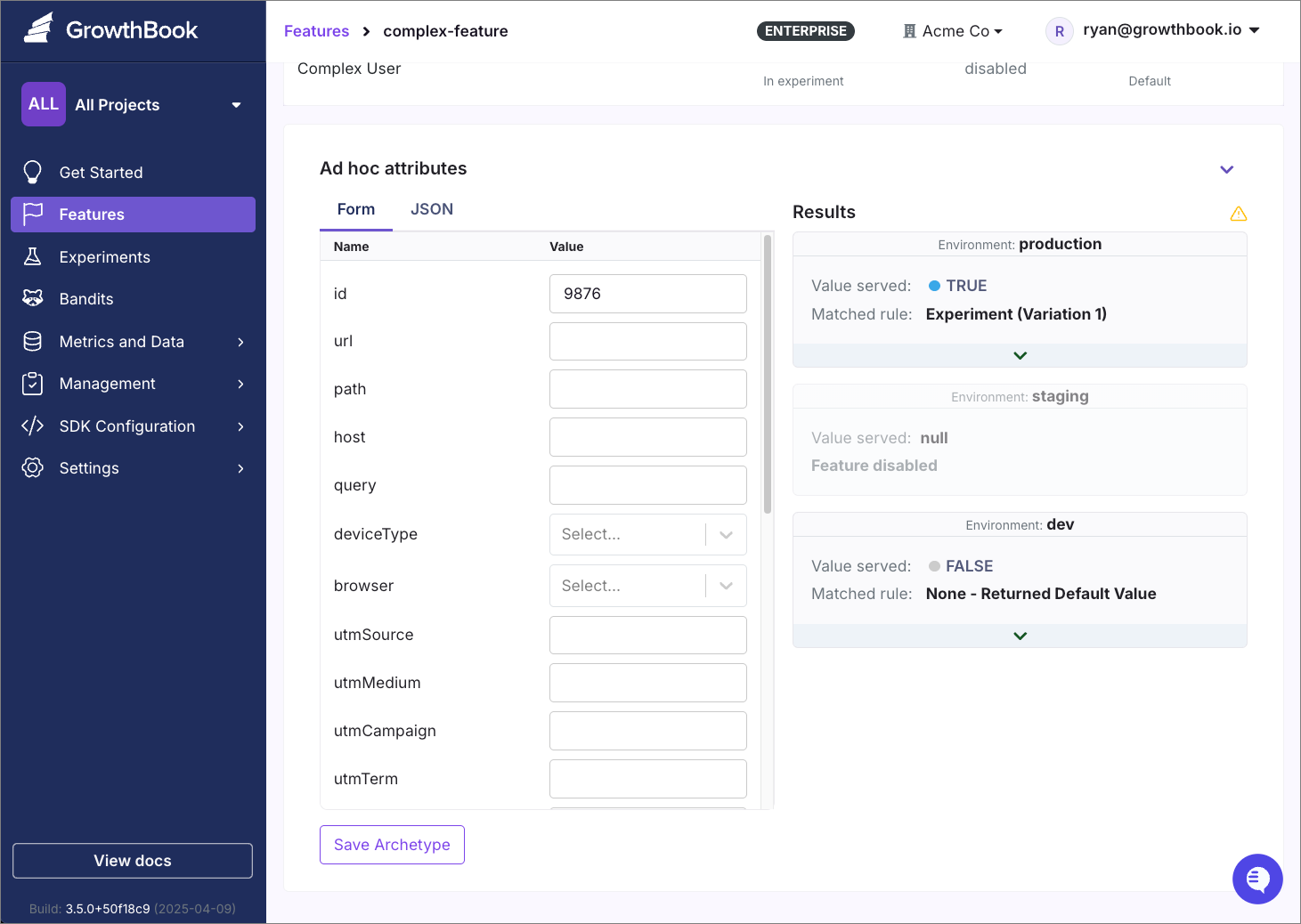
Task: Click the complex-feature breadcrumb text
Action: (445, 31)
